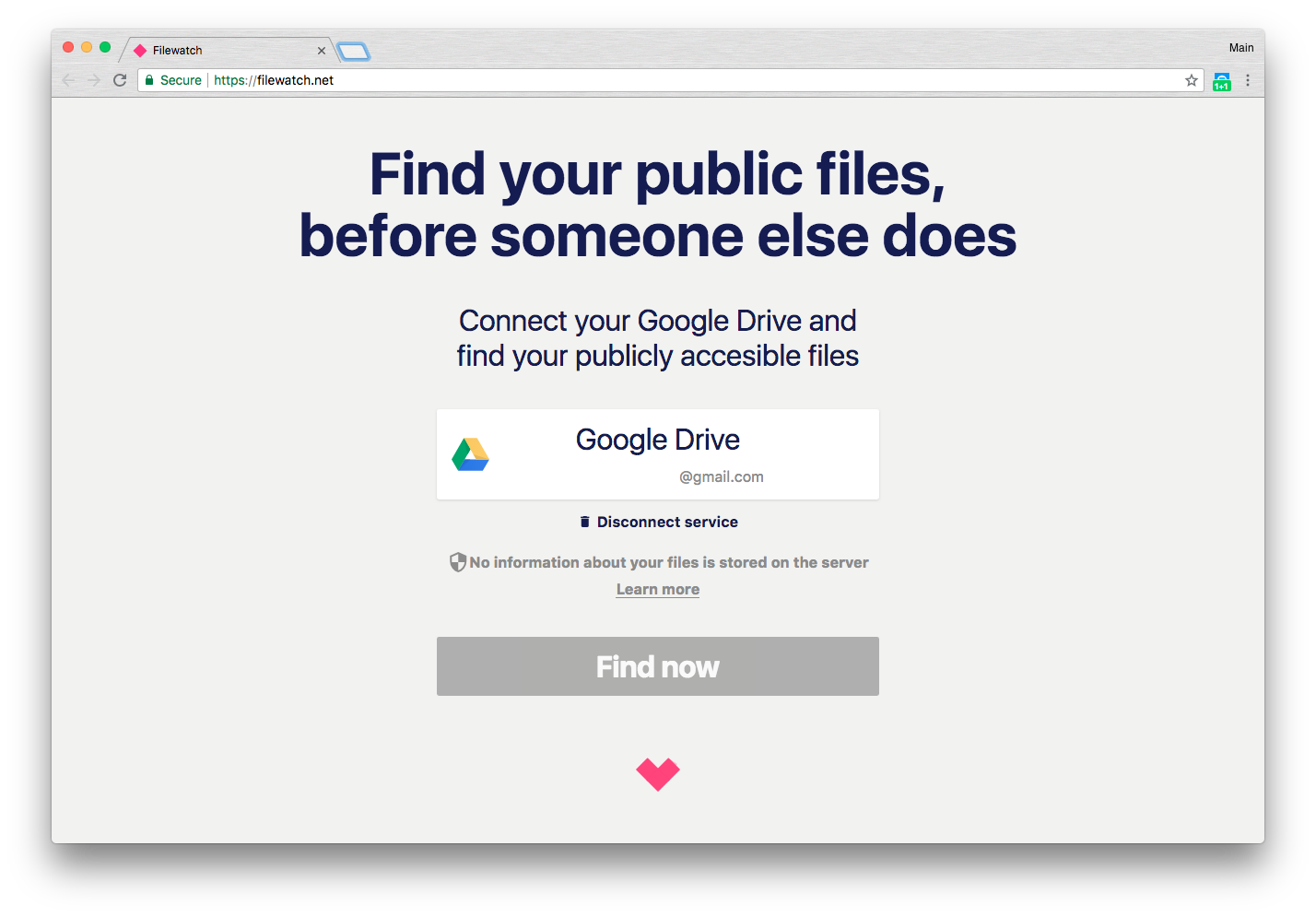Go back using the browser back arrow
Screen dimensions: 1316x917
tap(69, 80)
